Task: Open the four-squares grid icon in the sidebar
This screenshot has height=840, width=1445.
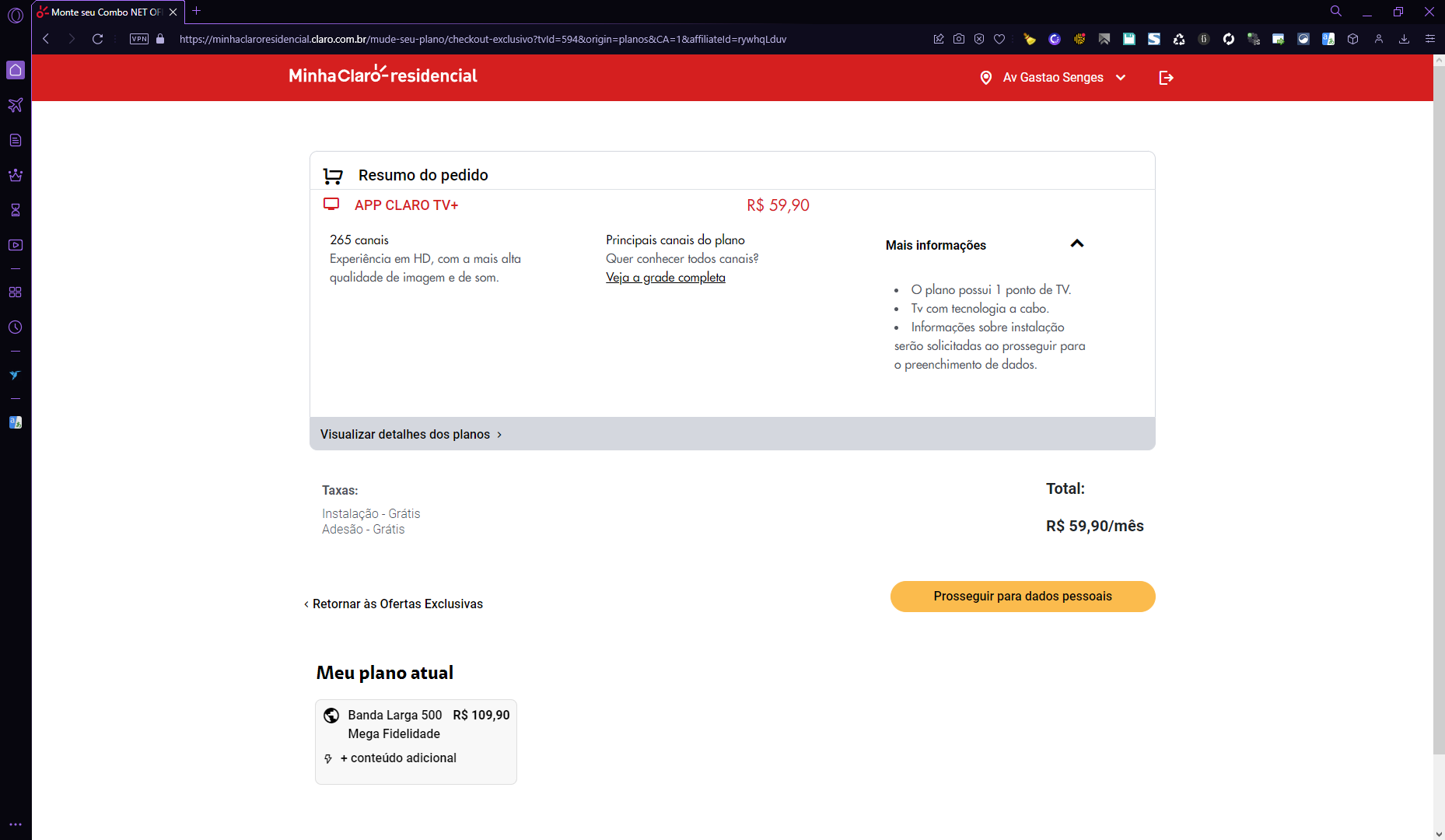Action: pos(16,292)
